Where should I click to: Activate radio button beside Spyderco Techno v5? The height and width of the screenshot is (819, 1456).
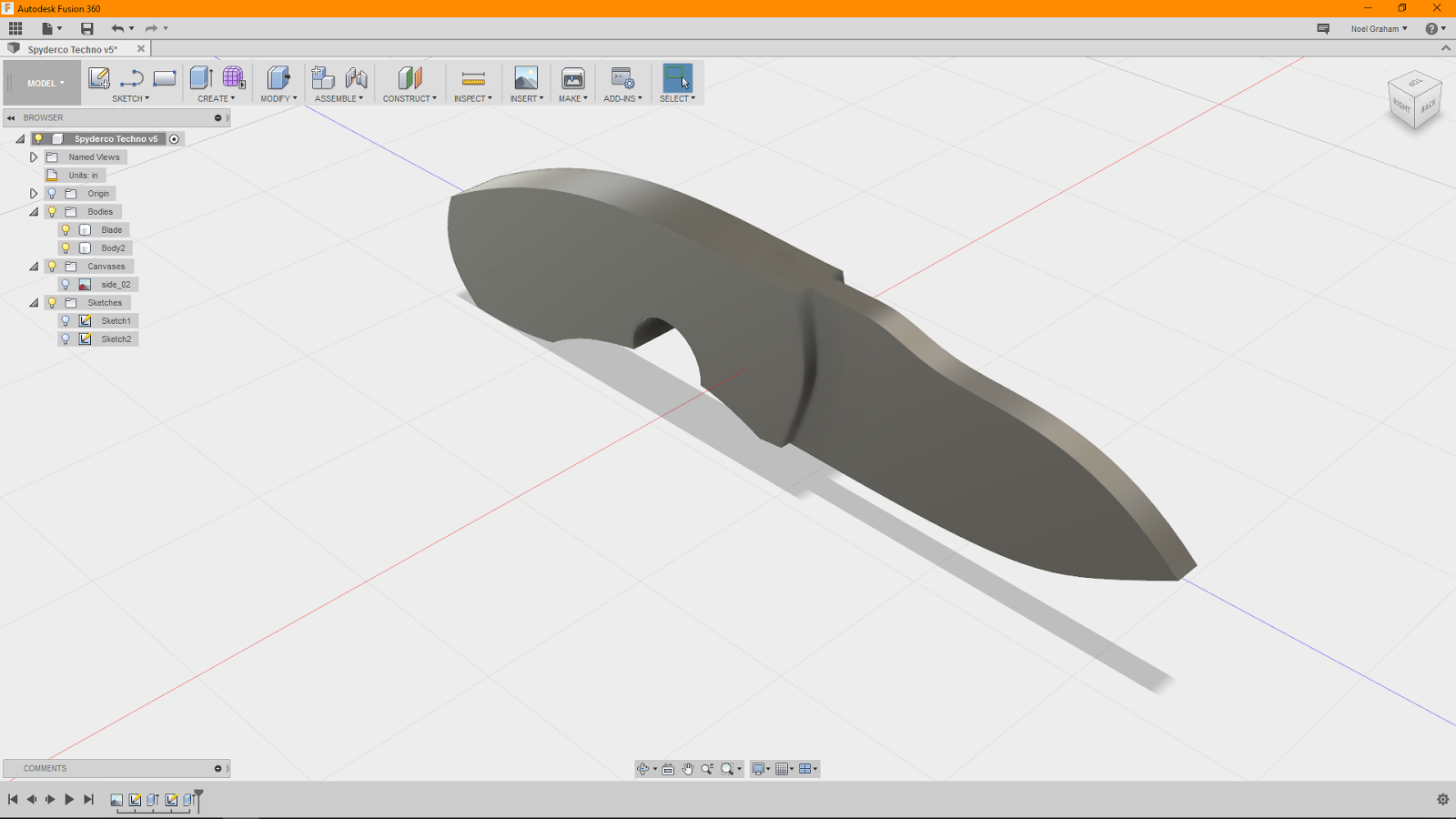(174, 139)
